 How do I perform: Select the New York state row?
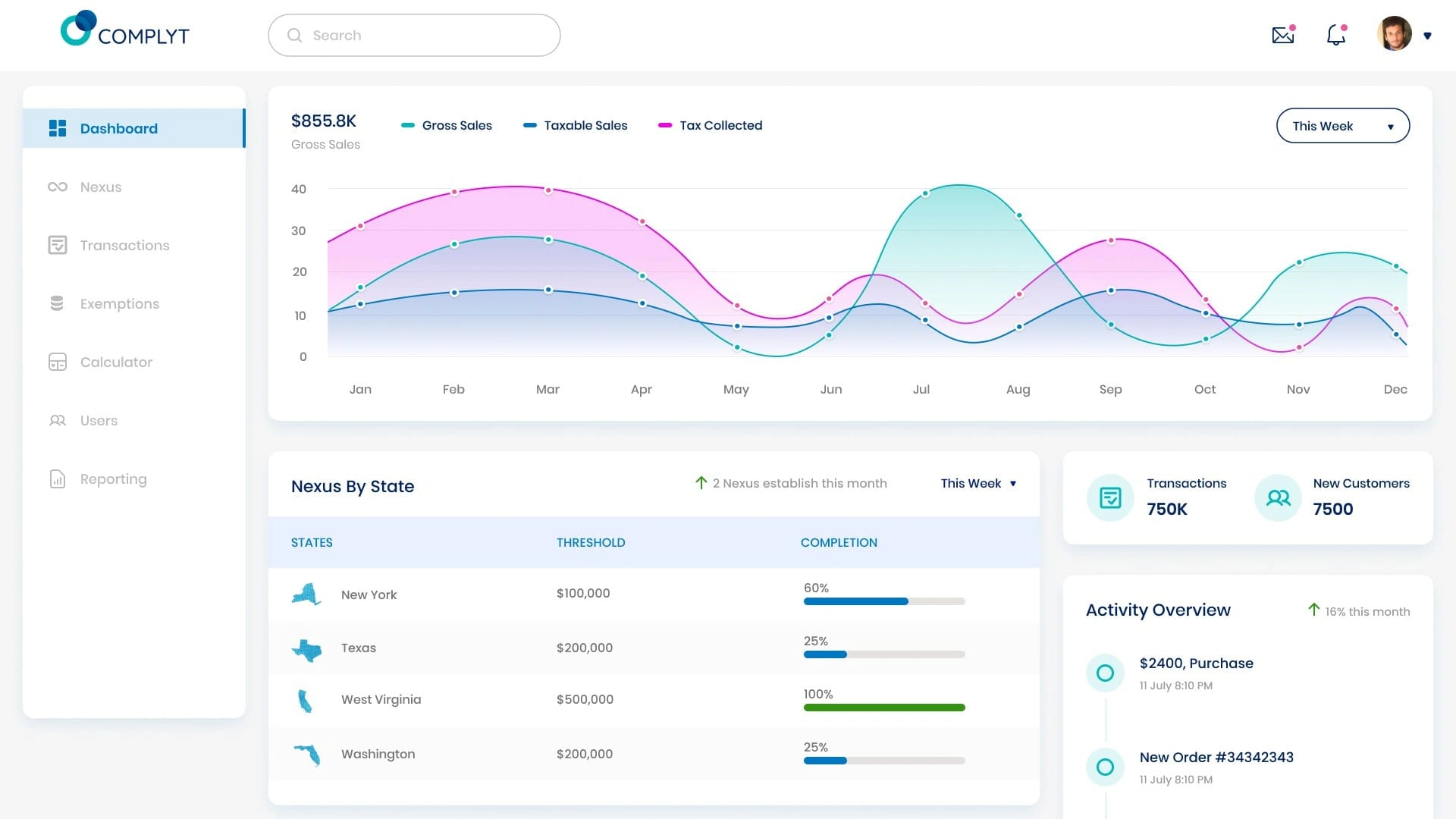[x=369, y=595]
